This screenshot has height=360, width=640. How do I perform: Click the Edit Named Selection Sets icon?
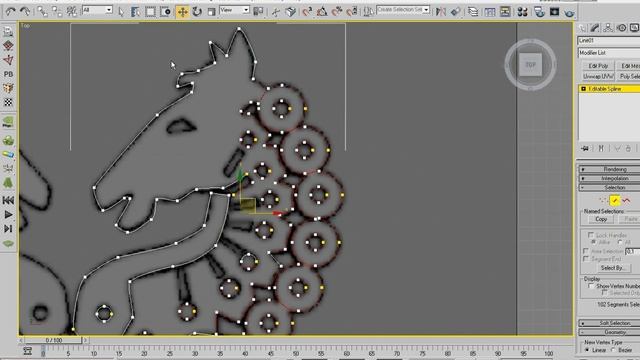tap(368, 12)
